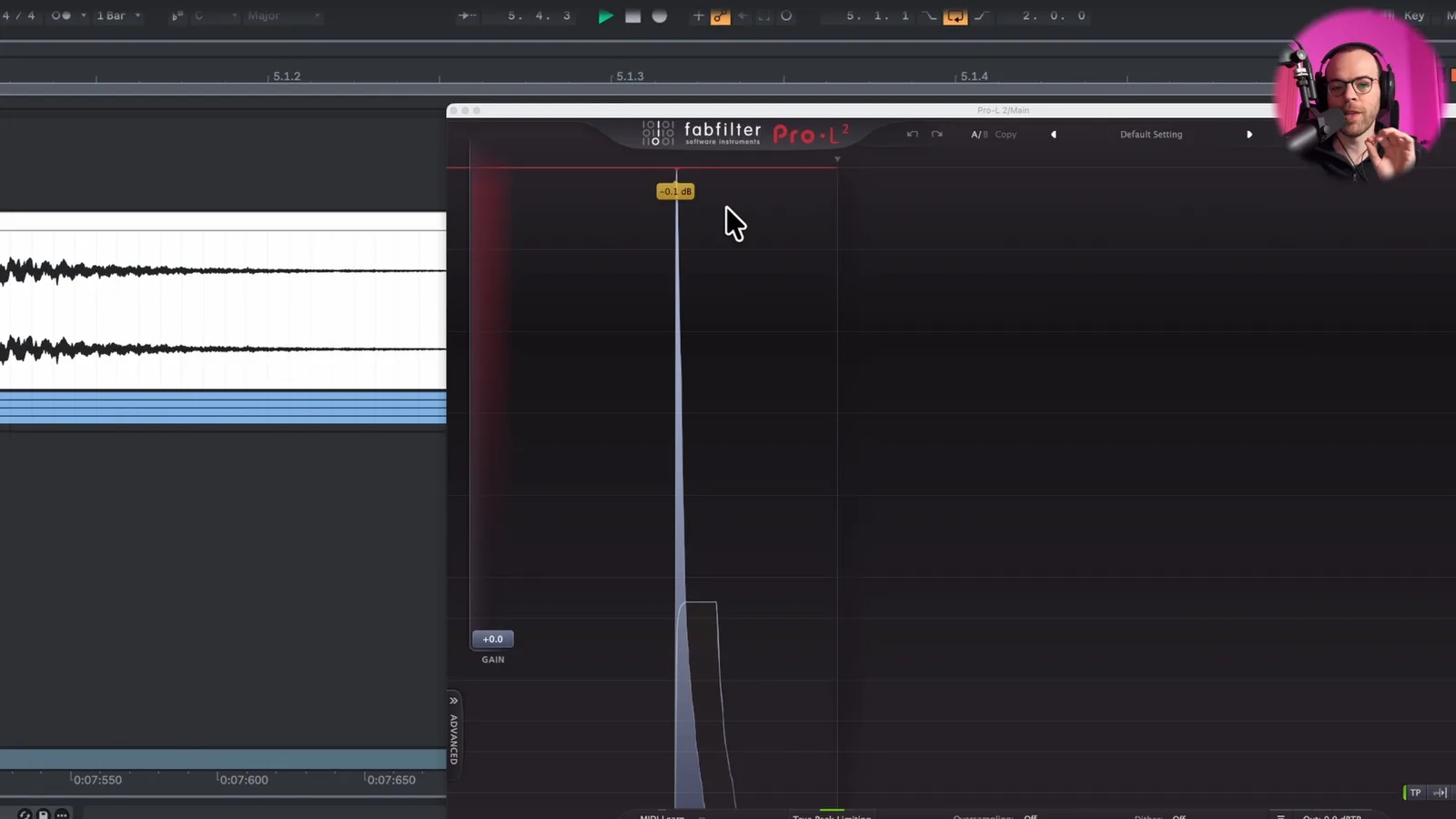This screenshot has height=819, width=1456.
Task: Click the 5.1.4 marker in the beat ruler
Action: tap(974, 76)
